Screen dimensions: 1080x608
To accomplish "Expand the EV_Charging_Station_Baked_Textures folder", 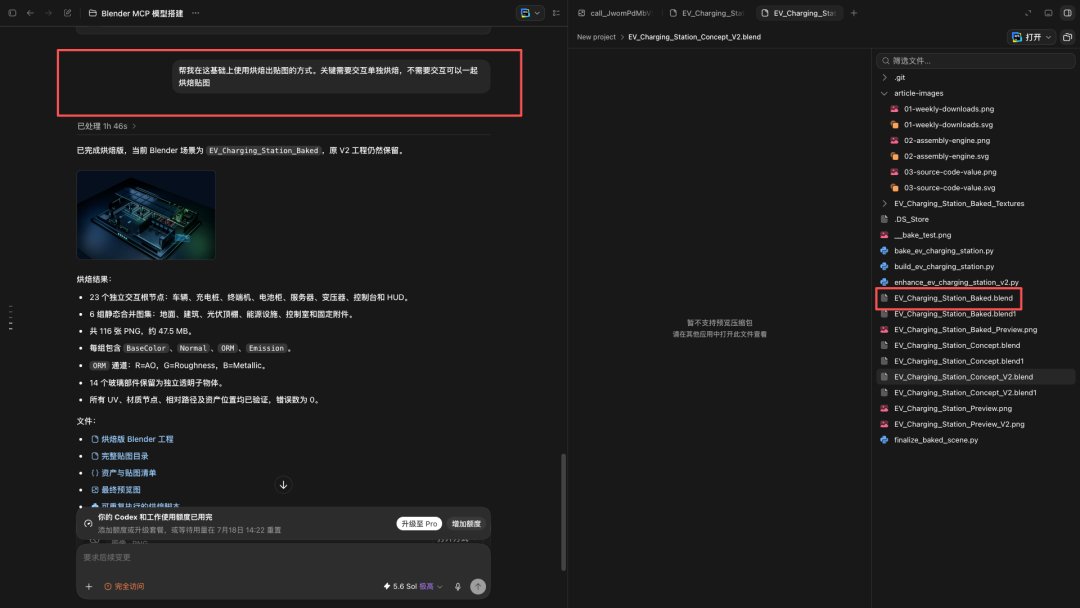I will point(884,204).
